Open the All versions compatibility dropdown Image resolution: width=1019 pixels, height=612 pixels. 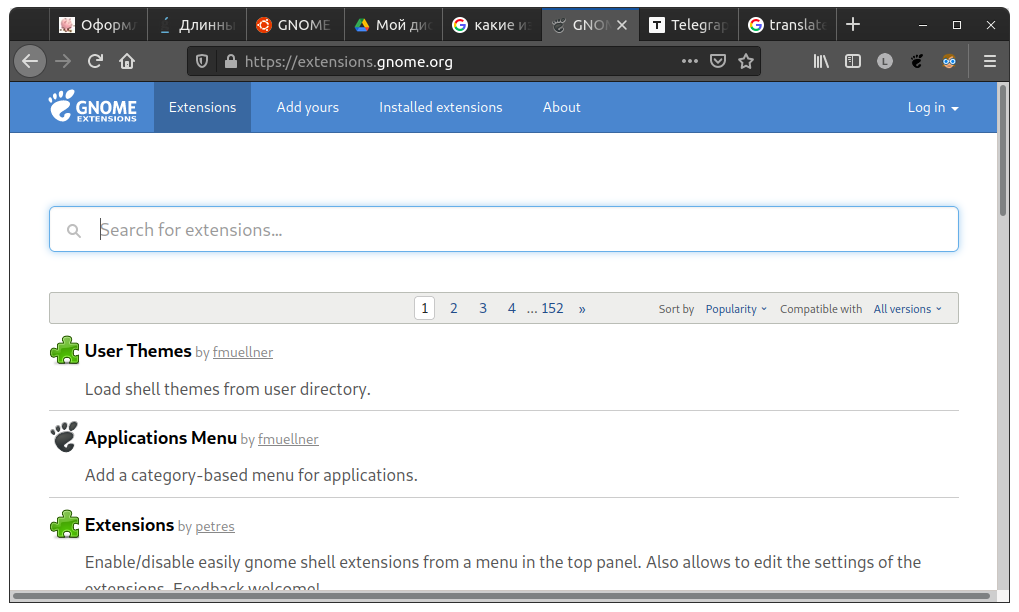(x=907, y=309)
